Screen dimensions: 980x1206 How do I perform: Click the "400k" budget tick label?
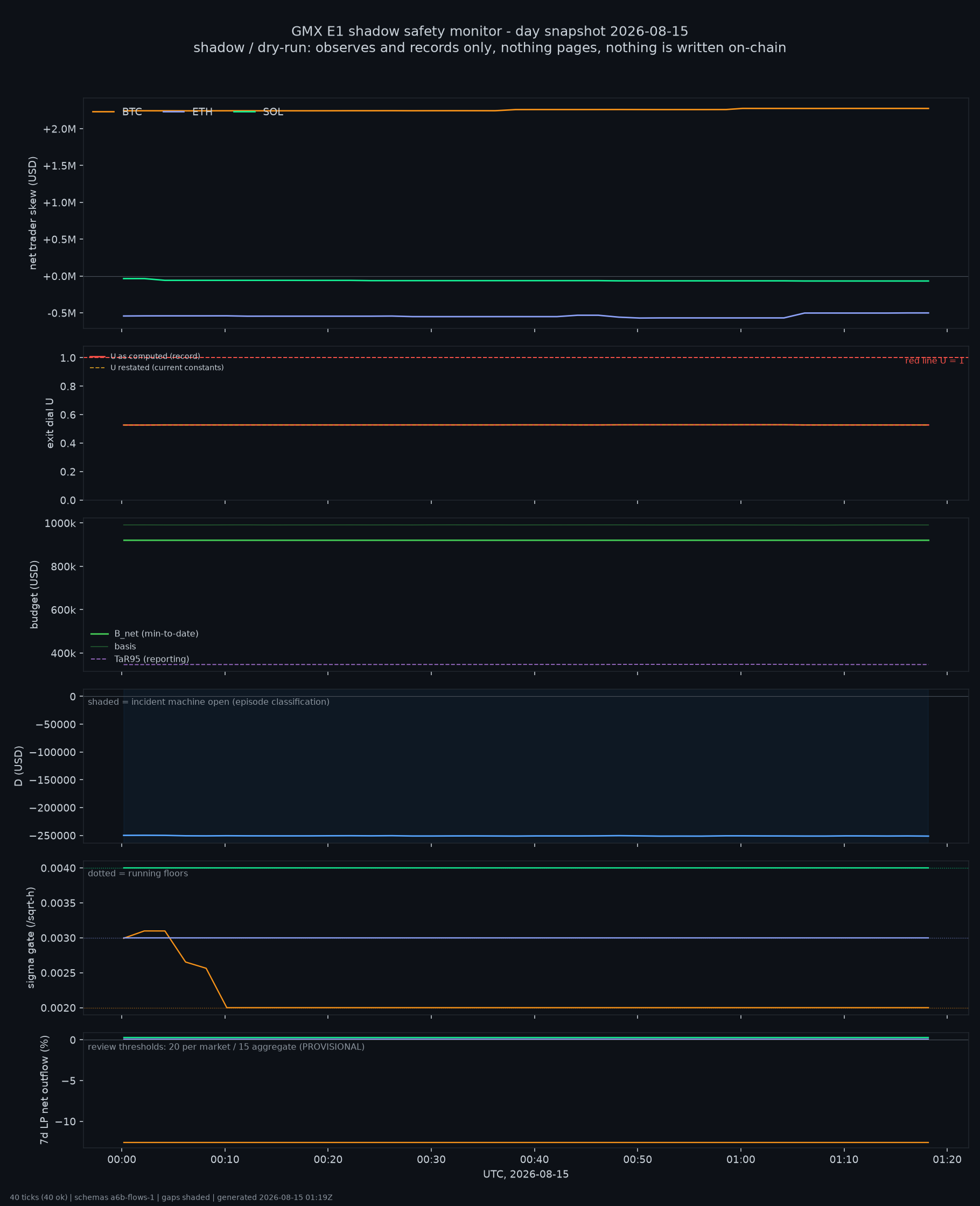click(63, 654)
